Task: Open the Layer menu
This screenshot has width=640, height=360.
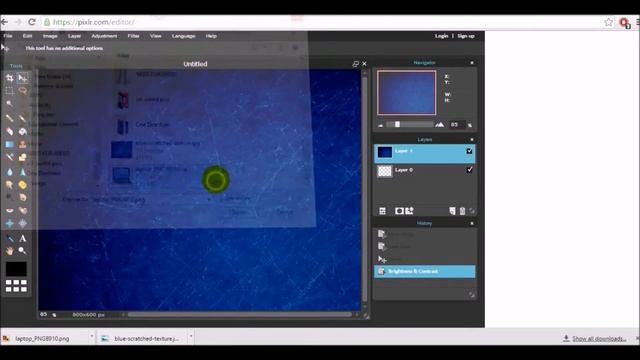Action: pos(74,36)
